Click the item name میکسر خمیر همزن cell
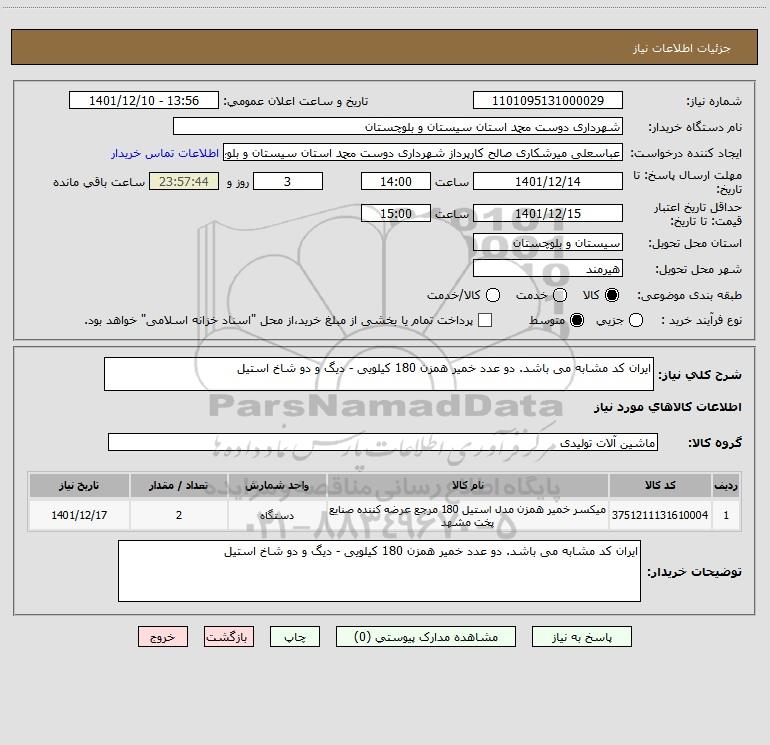Viewport: 770px width, 745px height. point(468,515)
